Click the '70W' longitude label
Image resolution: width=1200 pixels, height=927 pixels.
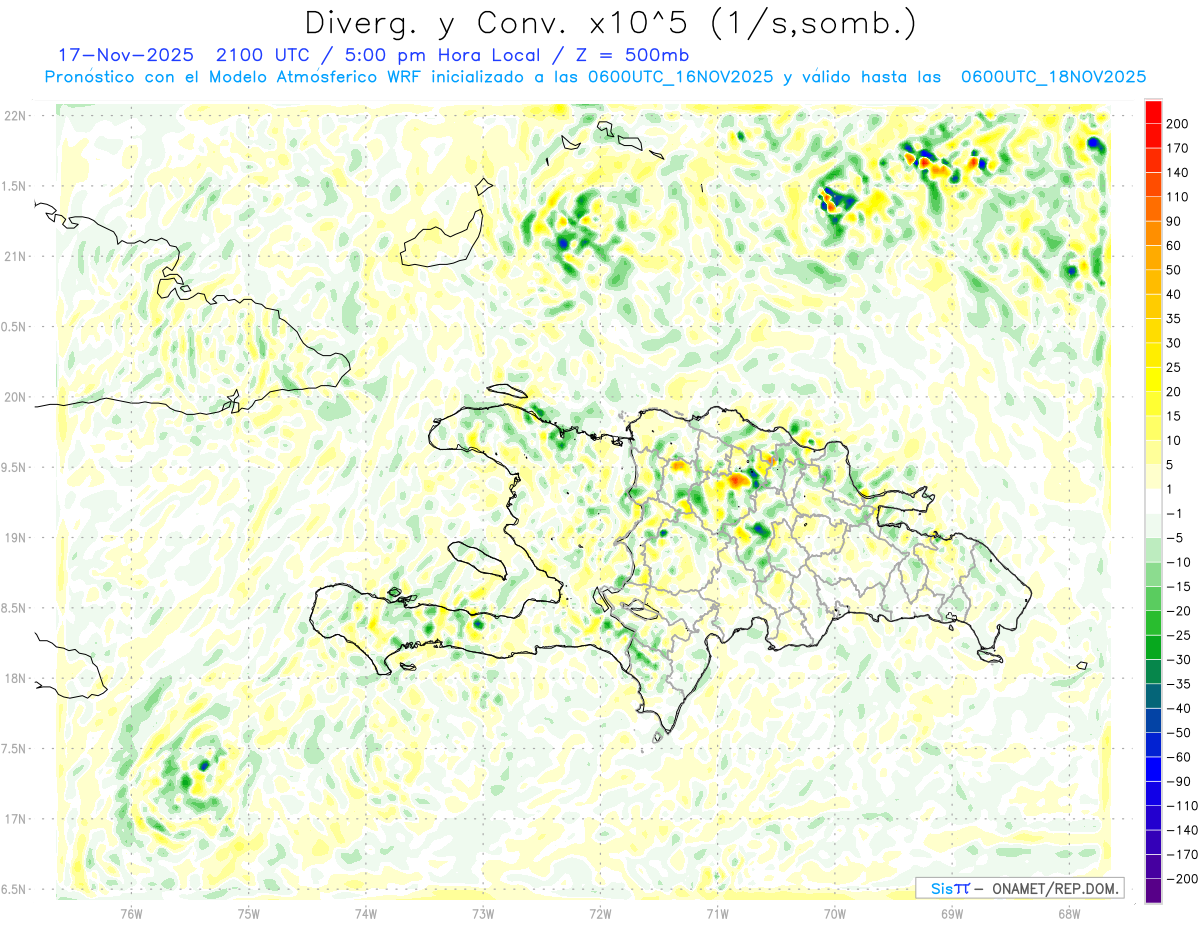(835, 913)
